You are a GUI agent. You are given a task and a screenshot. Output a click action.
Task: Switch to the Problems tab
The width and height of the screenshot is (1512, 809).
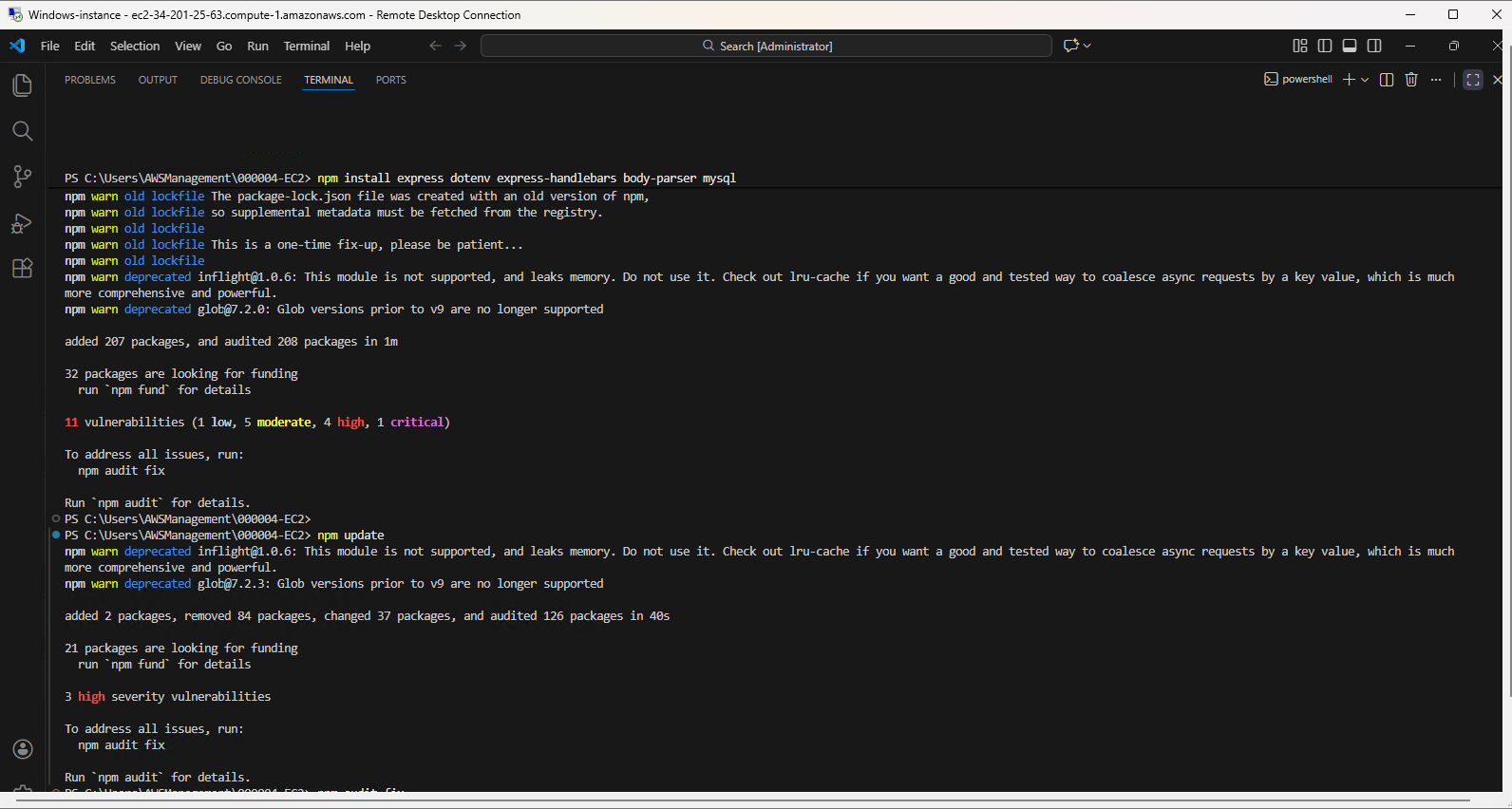[90, 80]
